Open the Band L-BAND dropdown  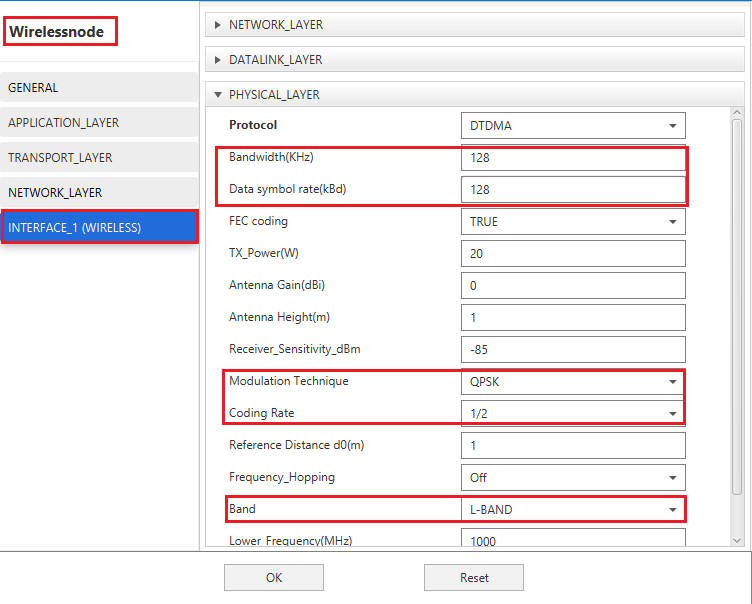tap(572, 509)
